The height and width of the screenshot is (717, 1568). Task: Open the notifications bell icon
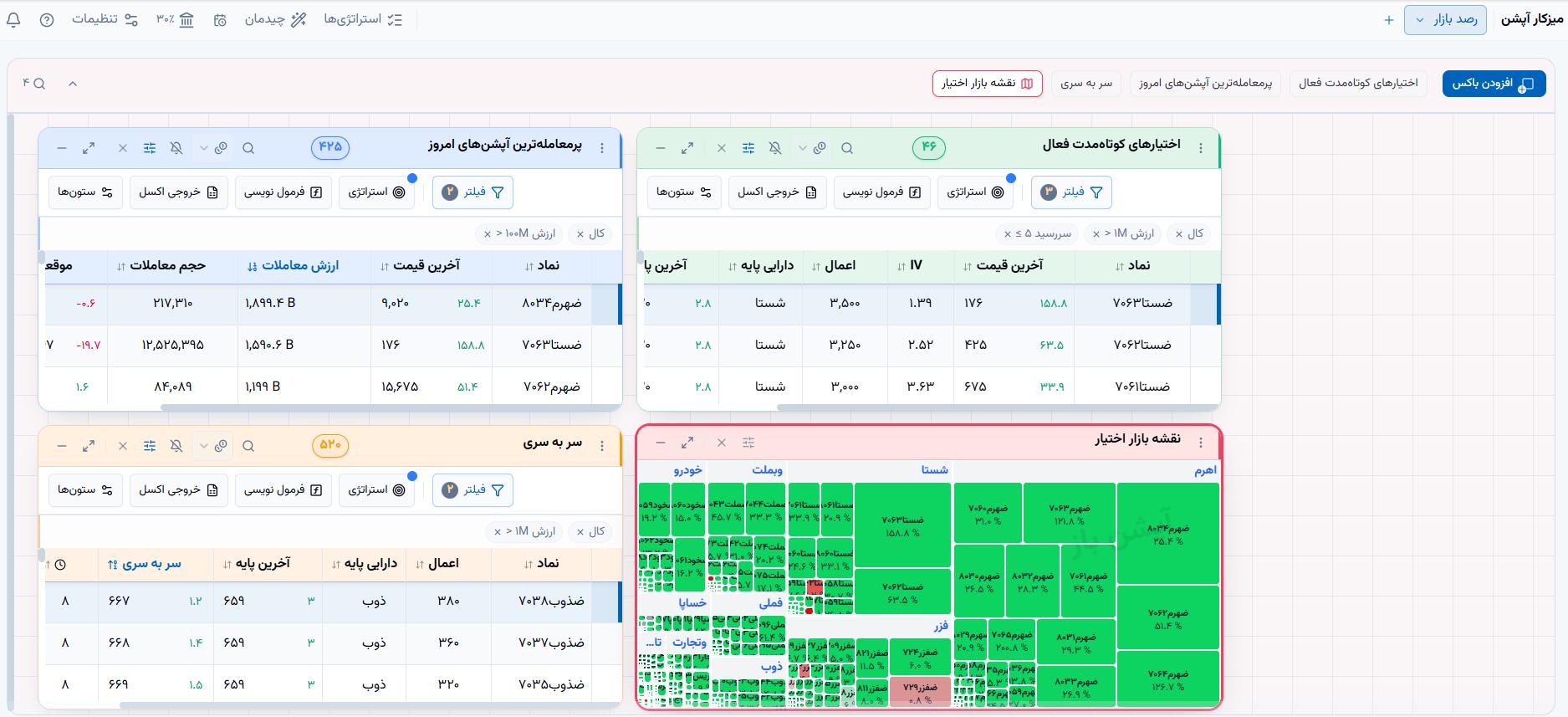coord(13,20)
